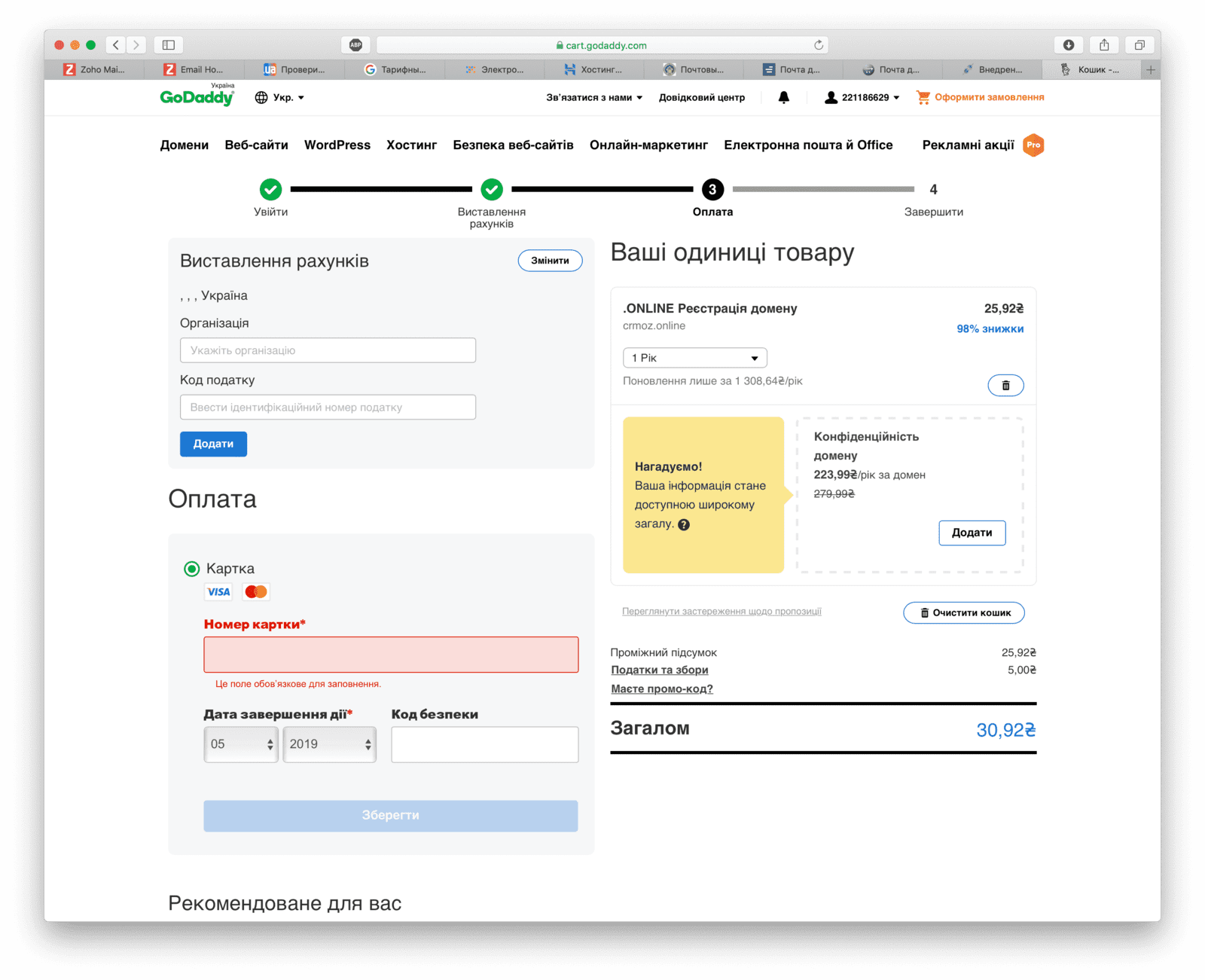Click the GoDaddy logo
The height and width of the screenshot is (980, 1205).
(x=197, y=97)
